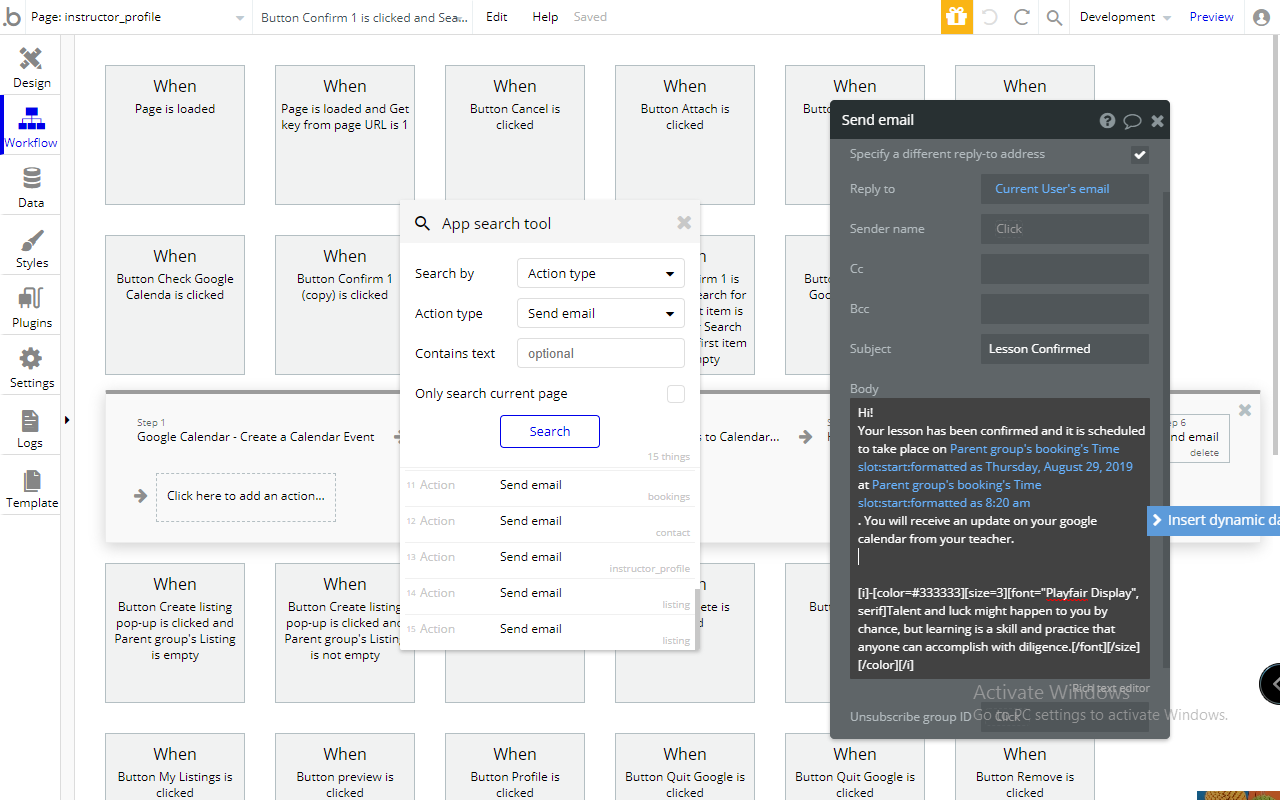The image size is (1280, 800).
Task: Click delete under Step 6 Send email
Action: [1204, 453]
